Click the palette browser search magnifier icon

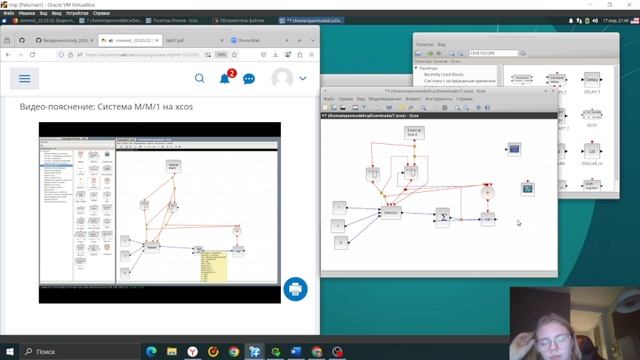click(x=523, y=53)
